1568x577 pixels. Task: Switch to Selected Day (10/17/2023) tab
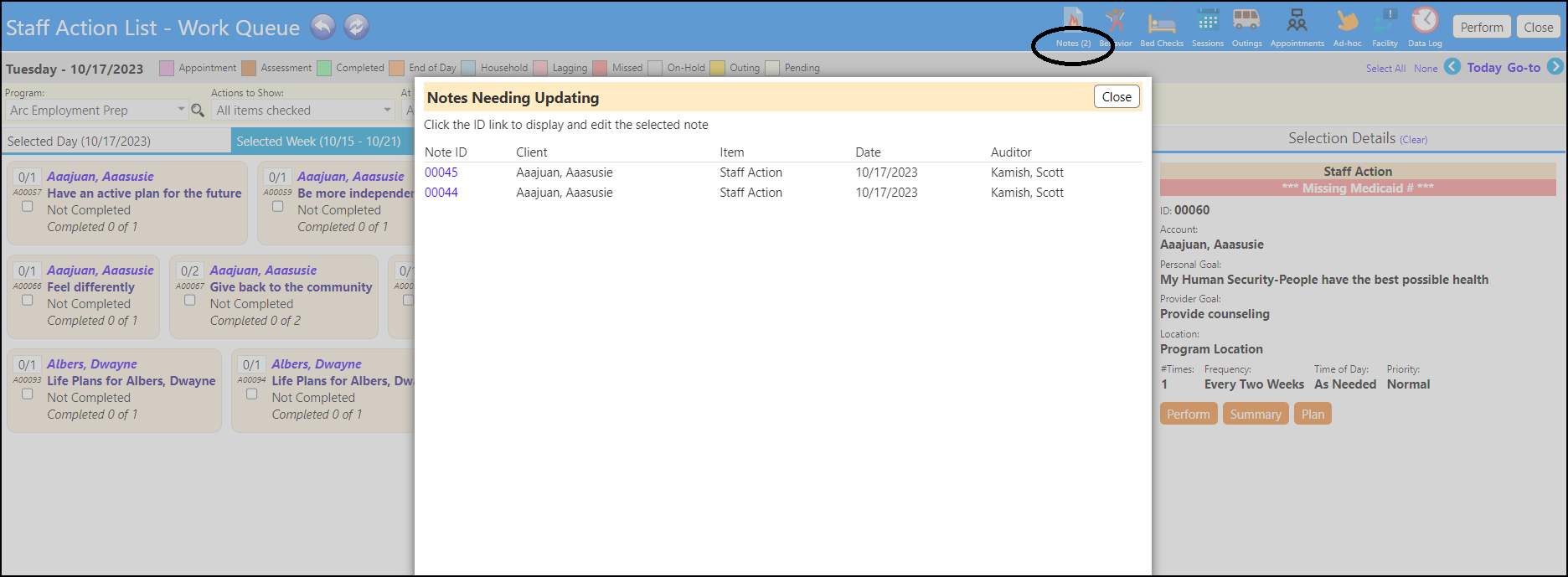(x=116, y=141)
